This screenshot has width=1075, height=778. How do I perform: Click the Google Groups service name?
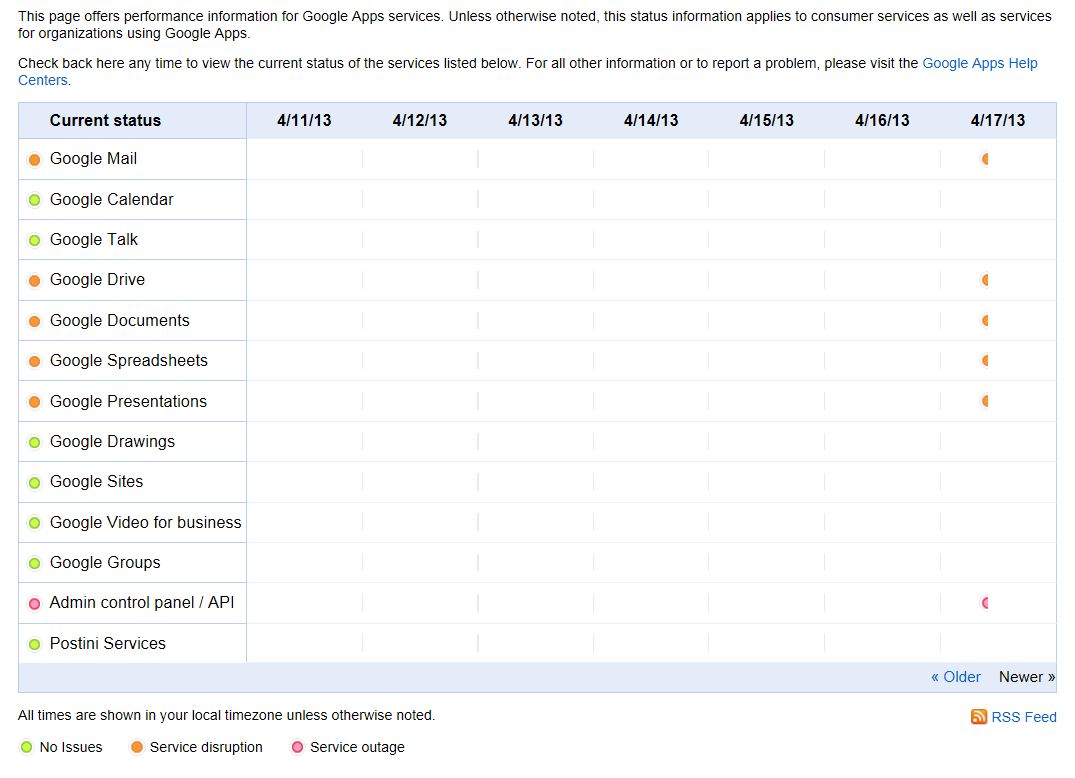[105, 563]
